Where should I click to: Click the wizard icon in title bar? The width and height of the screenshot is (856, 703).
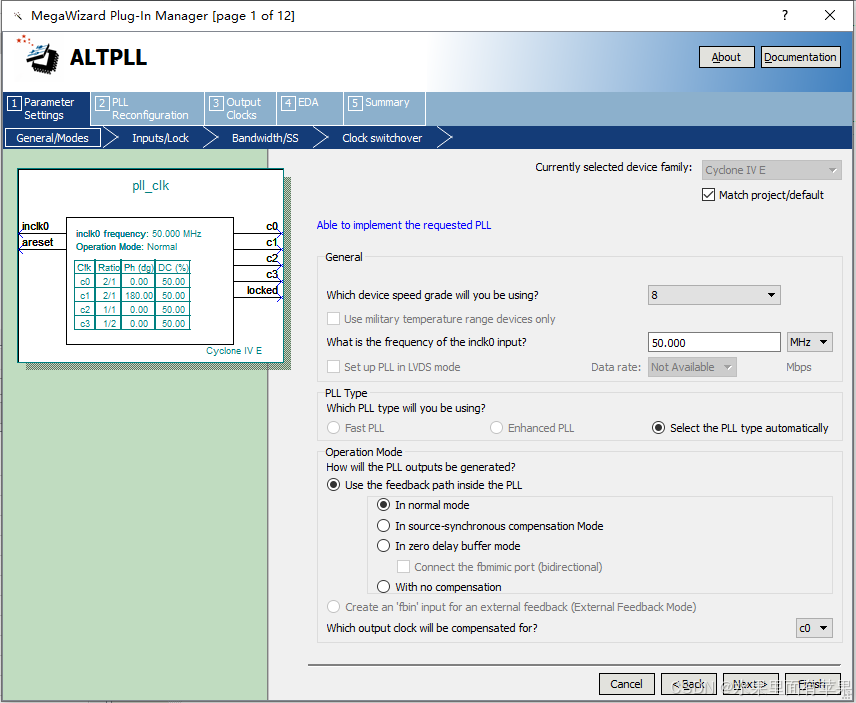[18, 16]
